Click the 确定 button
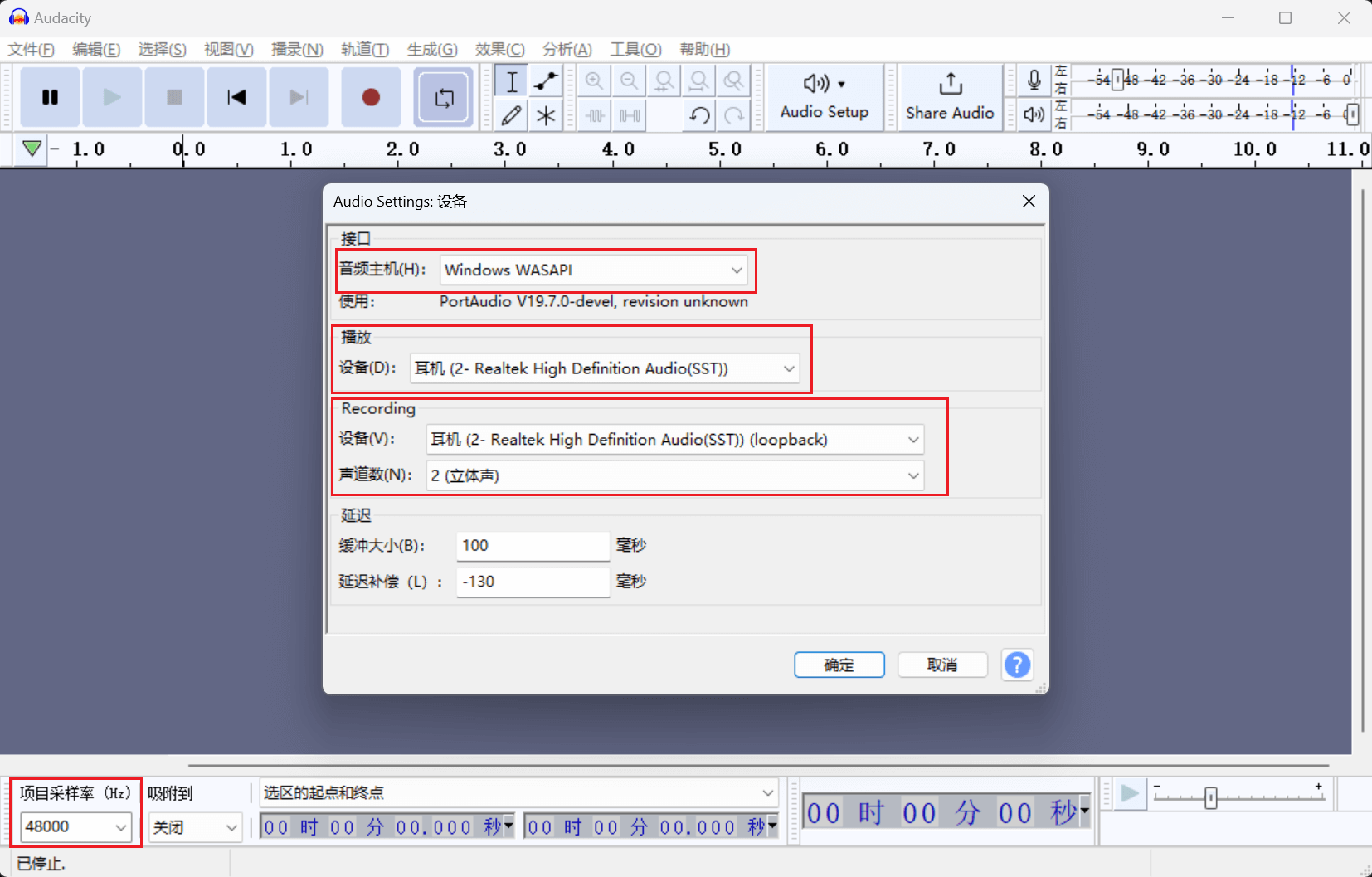Image resolution: width=1372 pixels, height=877 pixels. 839,665
